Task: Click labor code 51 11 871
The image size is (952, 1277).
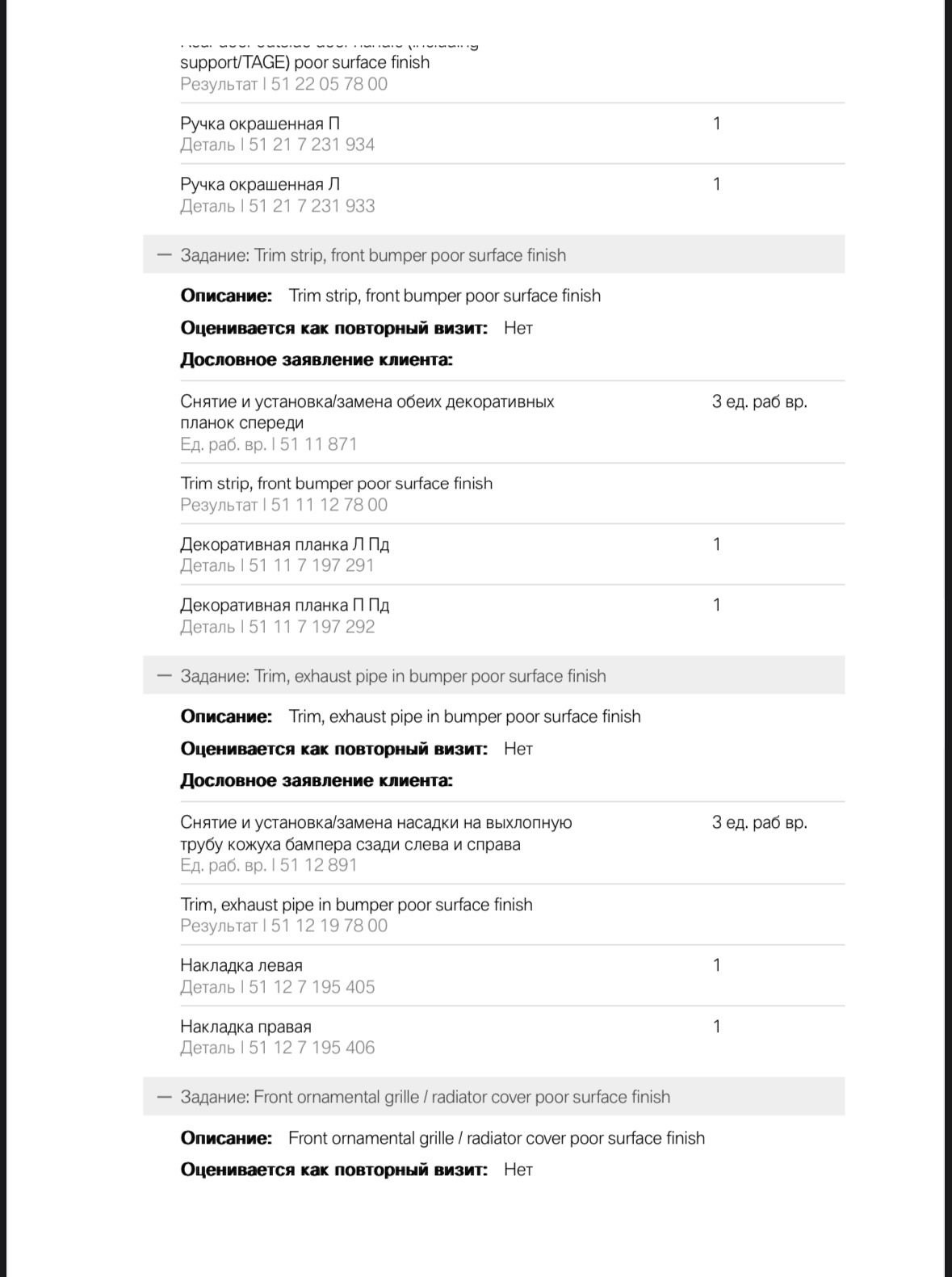Action: point(318,444)
